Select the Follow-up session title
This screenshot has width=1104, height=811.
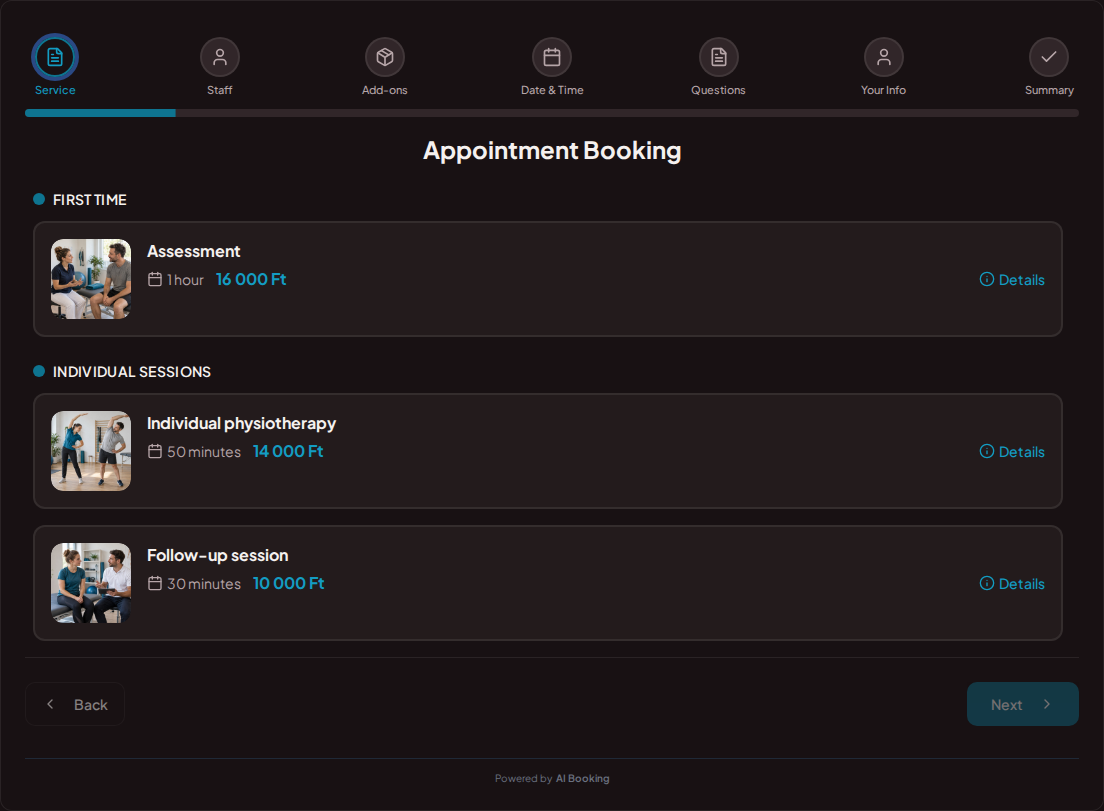click(218, 555)
